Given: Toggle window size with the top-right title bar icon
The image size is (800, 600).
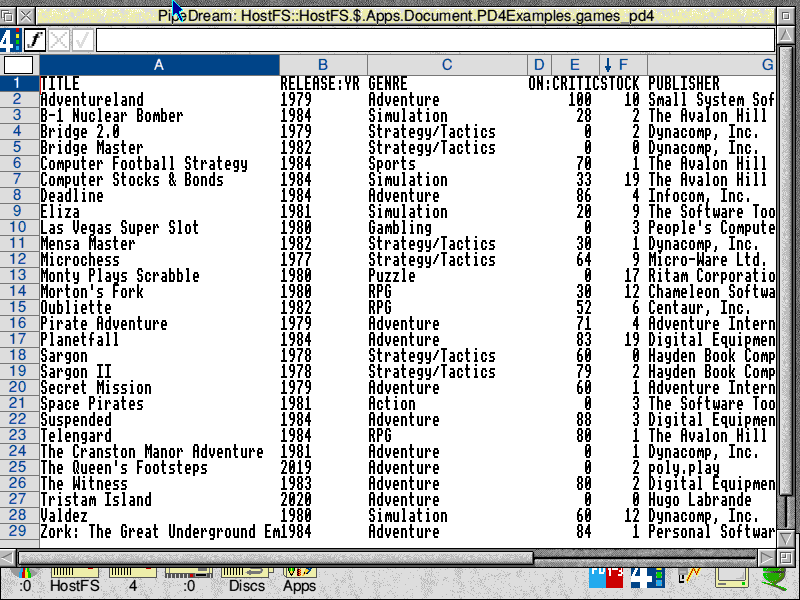Looking at the screenshot, I should 786,16.
